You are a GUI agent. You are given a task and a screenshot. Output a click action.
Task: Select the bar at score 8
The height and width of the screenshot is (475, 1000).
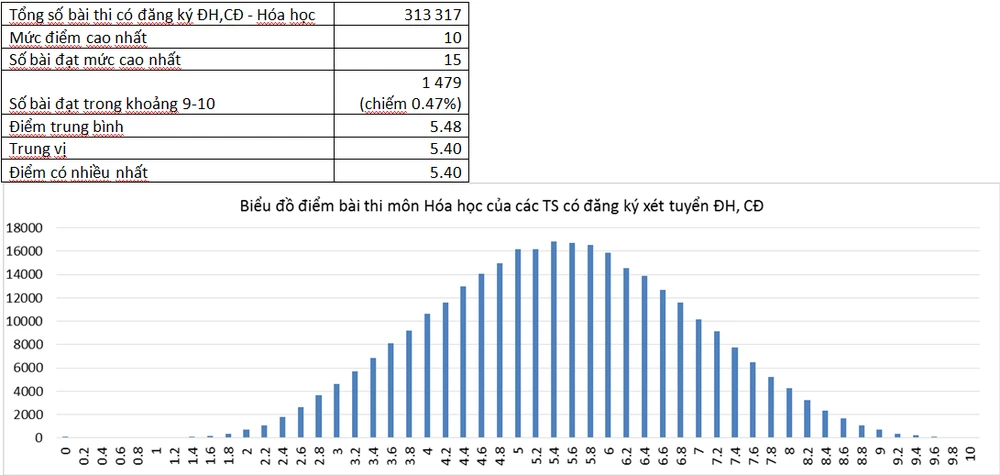pos(788,413)
